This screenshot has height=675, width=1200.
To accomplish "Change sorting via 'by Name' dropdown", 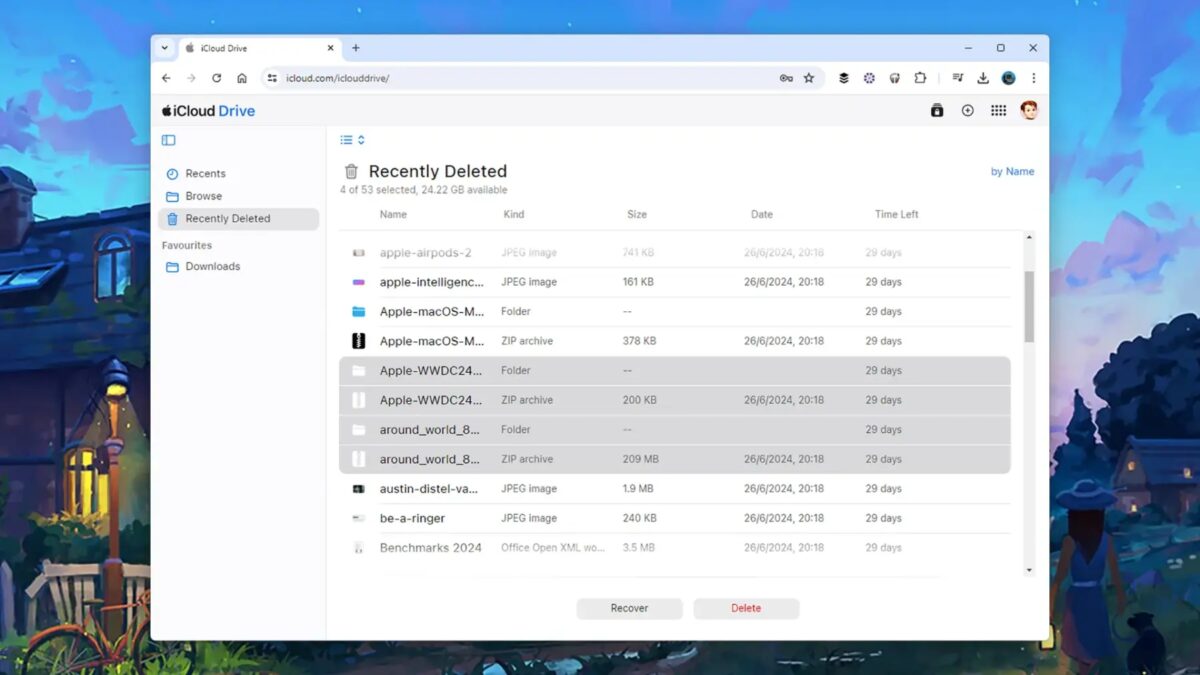I will click(x=1012, y=172).
